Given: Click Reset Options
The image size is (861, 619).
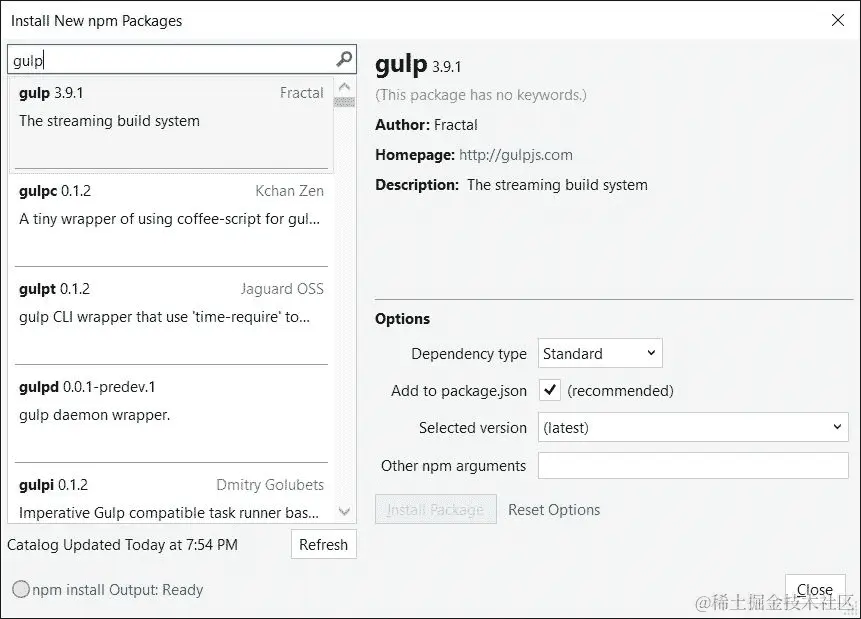Looking at the screenshot, I should tap(553, 509).
